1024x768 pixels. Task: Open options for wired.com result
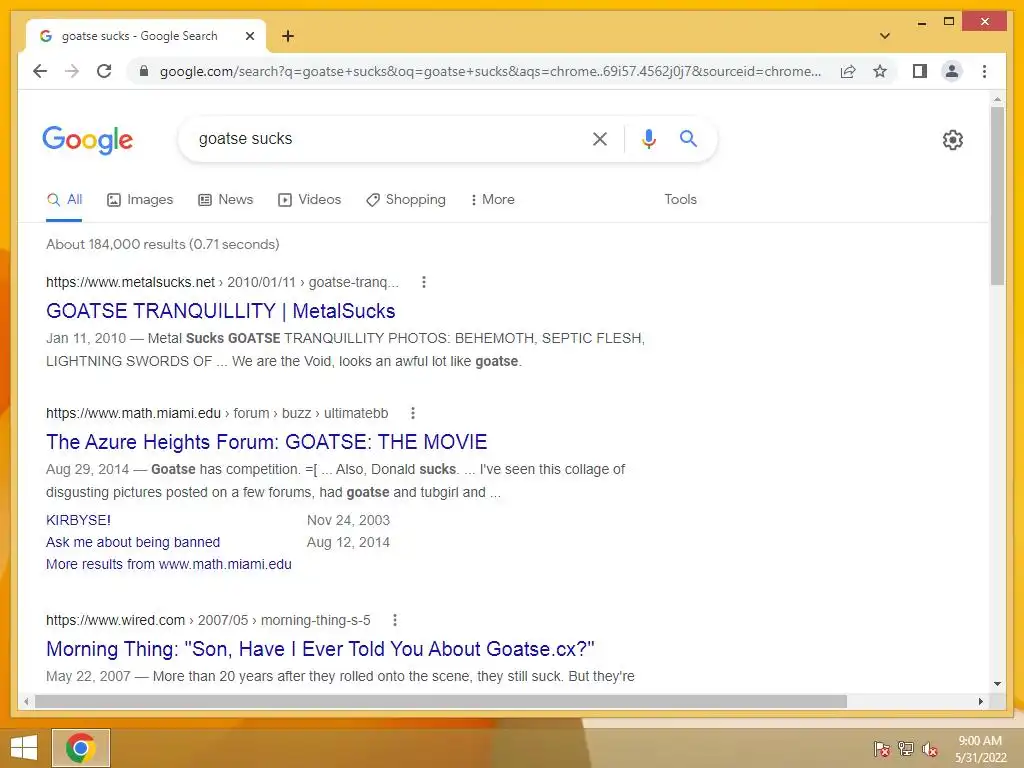394,620
